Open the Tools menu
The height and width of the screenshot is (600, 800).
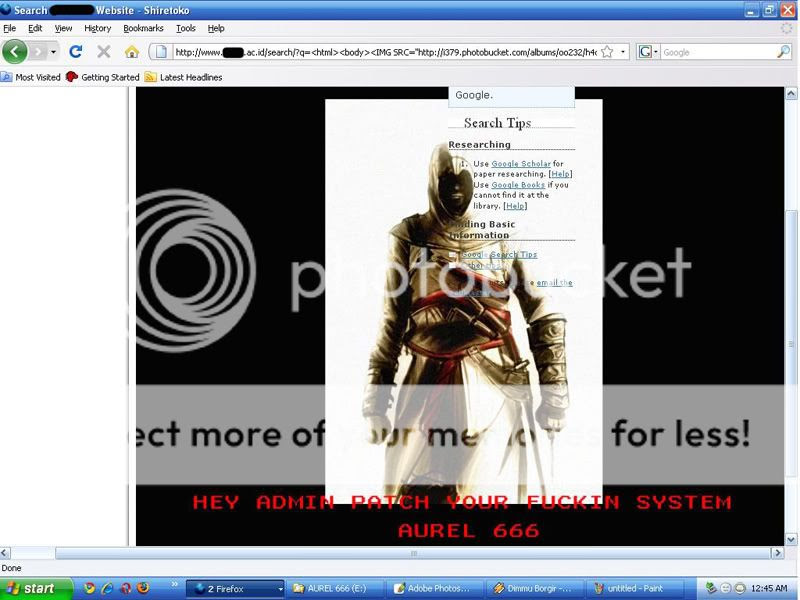(x=186, y=28)
